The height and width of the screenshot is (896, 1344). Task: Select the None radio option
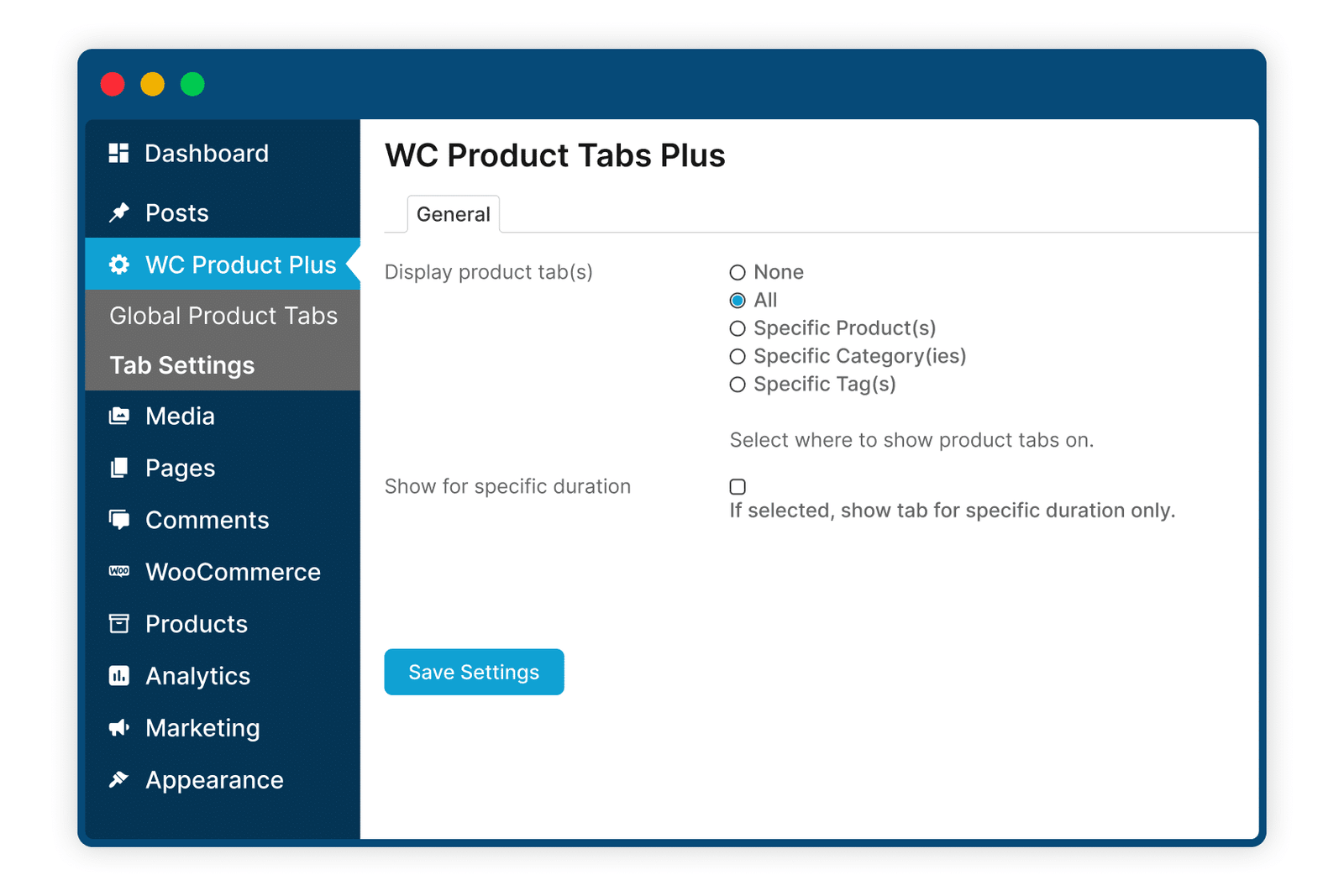(x=738, y=272)
